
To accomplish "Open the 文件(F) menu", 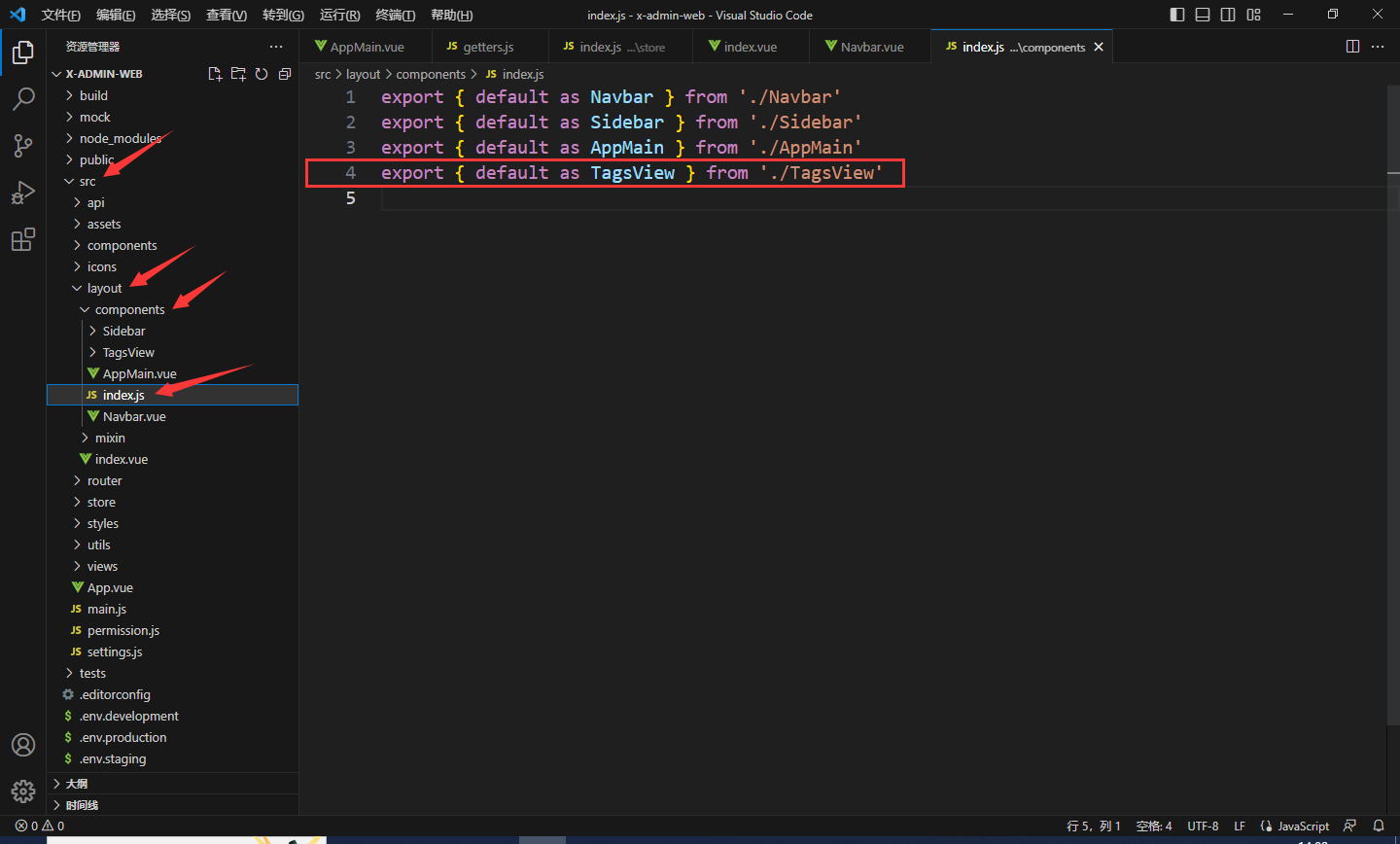I will [60, 15].
